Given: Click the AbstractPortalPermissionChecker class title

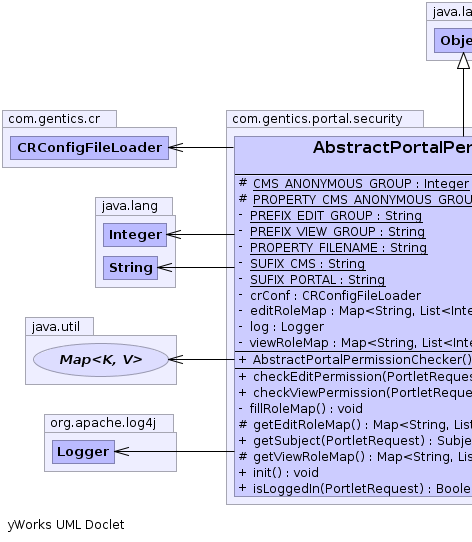Looking at the screenshot, I should coord(392,148).
